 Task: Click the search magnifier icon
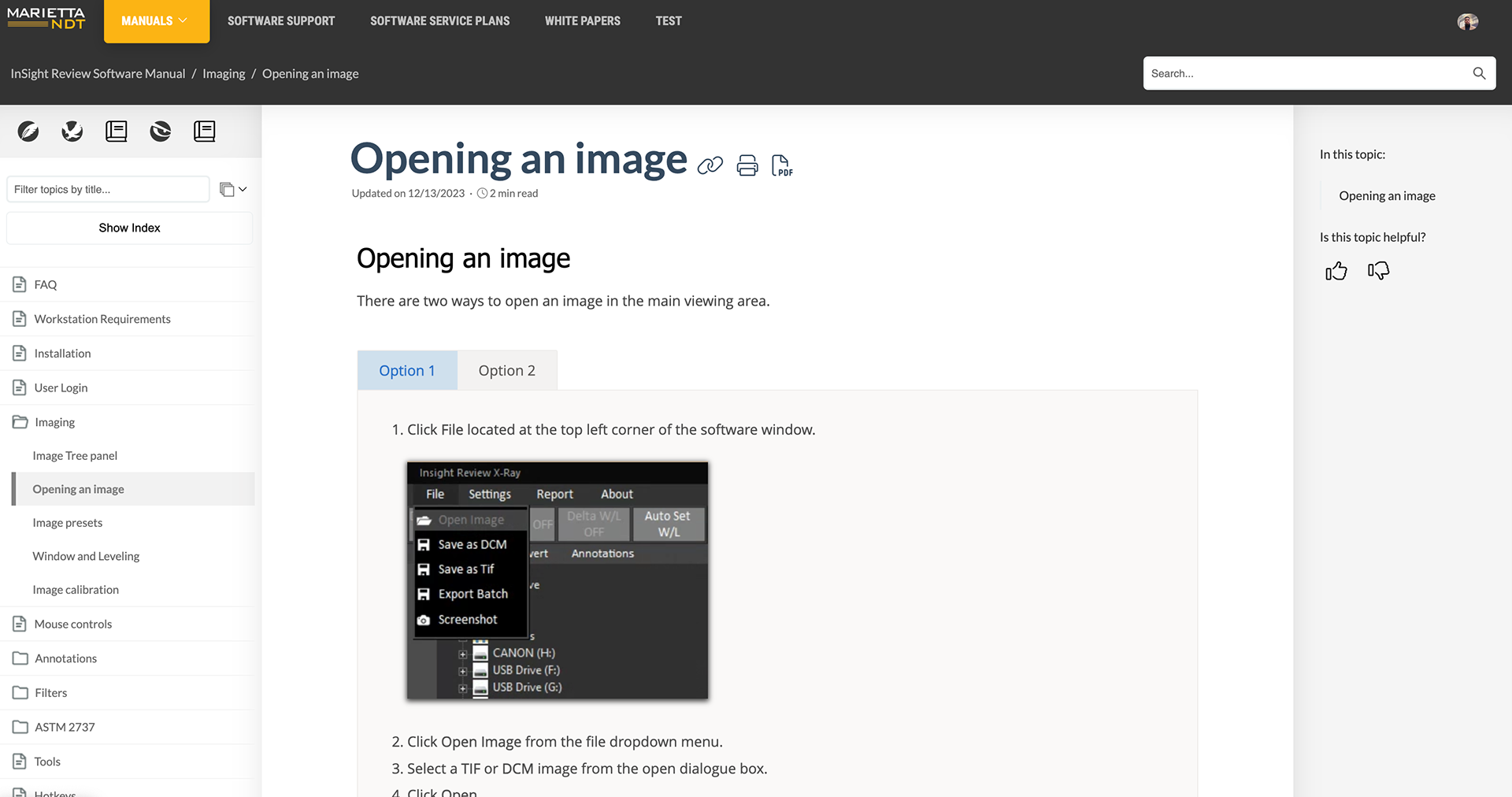coord(1479,73)
